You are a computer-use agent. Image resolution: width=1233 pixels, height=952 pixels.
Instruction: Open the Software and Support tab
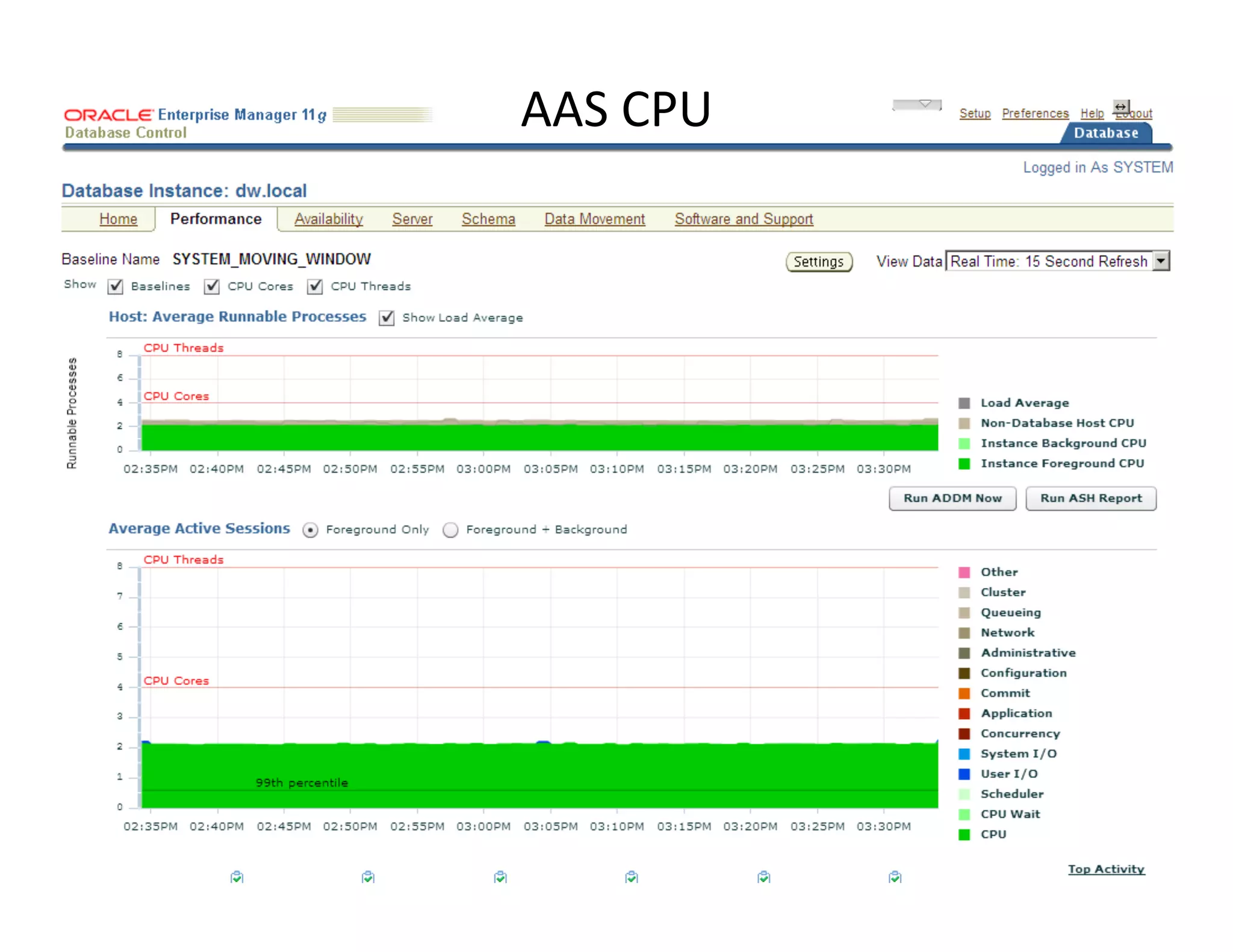pyautogui.click(x=744, y=219)
